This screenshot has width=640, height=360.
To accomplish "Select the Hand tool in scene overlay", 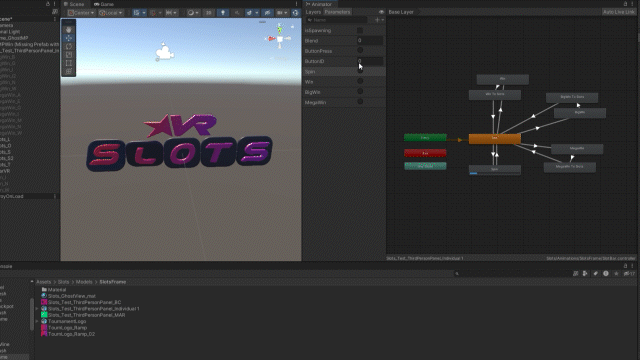I will [69, 30].
